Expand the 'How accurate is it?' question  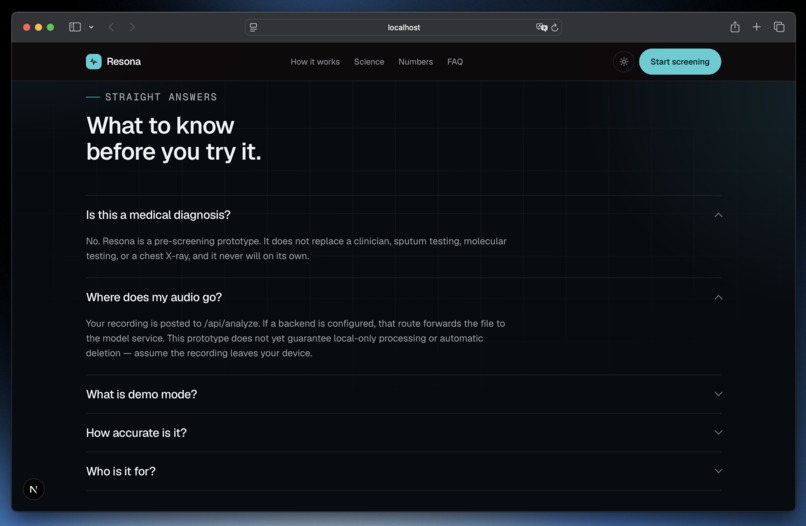click(x=404, y=433)
